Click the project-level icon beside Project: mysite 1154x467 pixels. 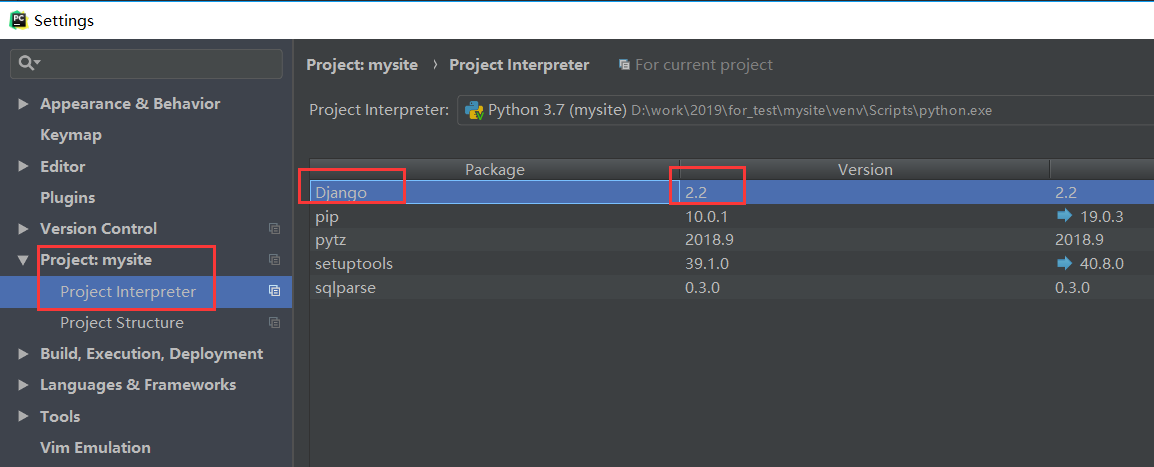(x=274, y=260)
